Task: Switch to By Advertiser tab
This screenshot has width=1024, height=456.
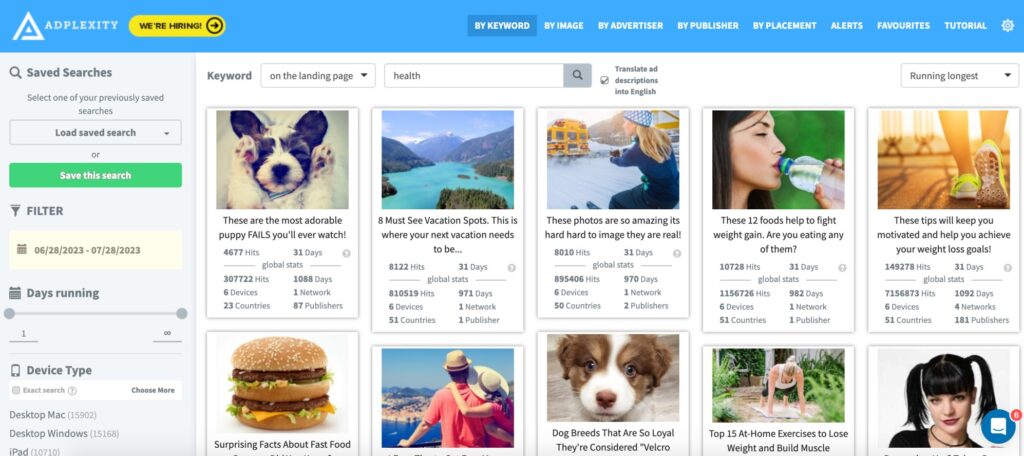Action: (x=630, y=25)
